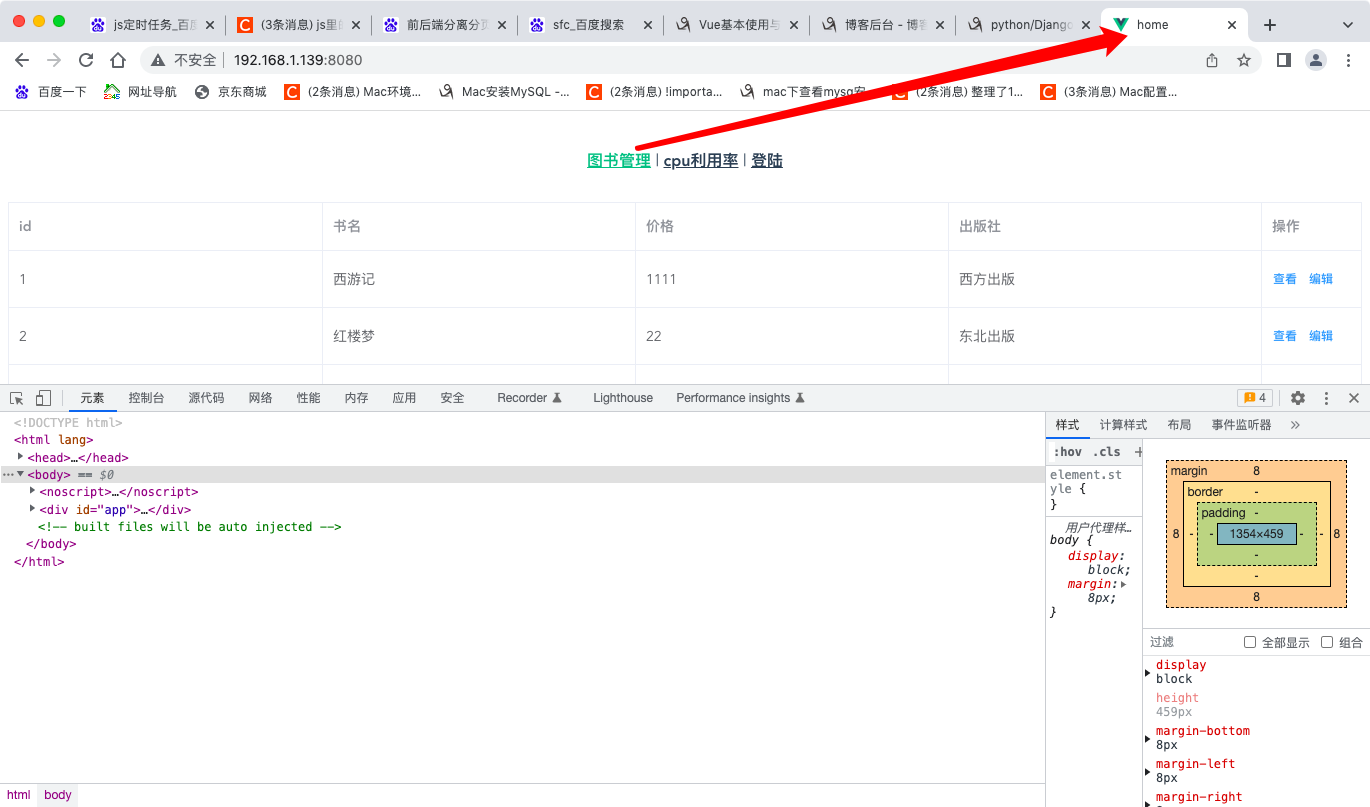Toggle the device toolbar icon in DevTools
This screenshot has height=807, width=1370.
coord(43,398)
